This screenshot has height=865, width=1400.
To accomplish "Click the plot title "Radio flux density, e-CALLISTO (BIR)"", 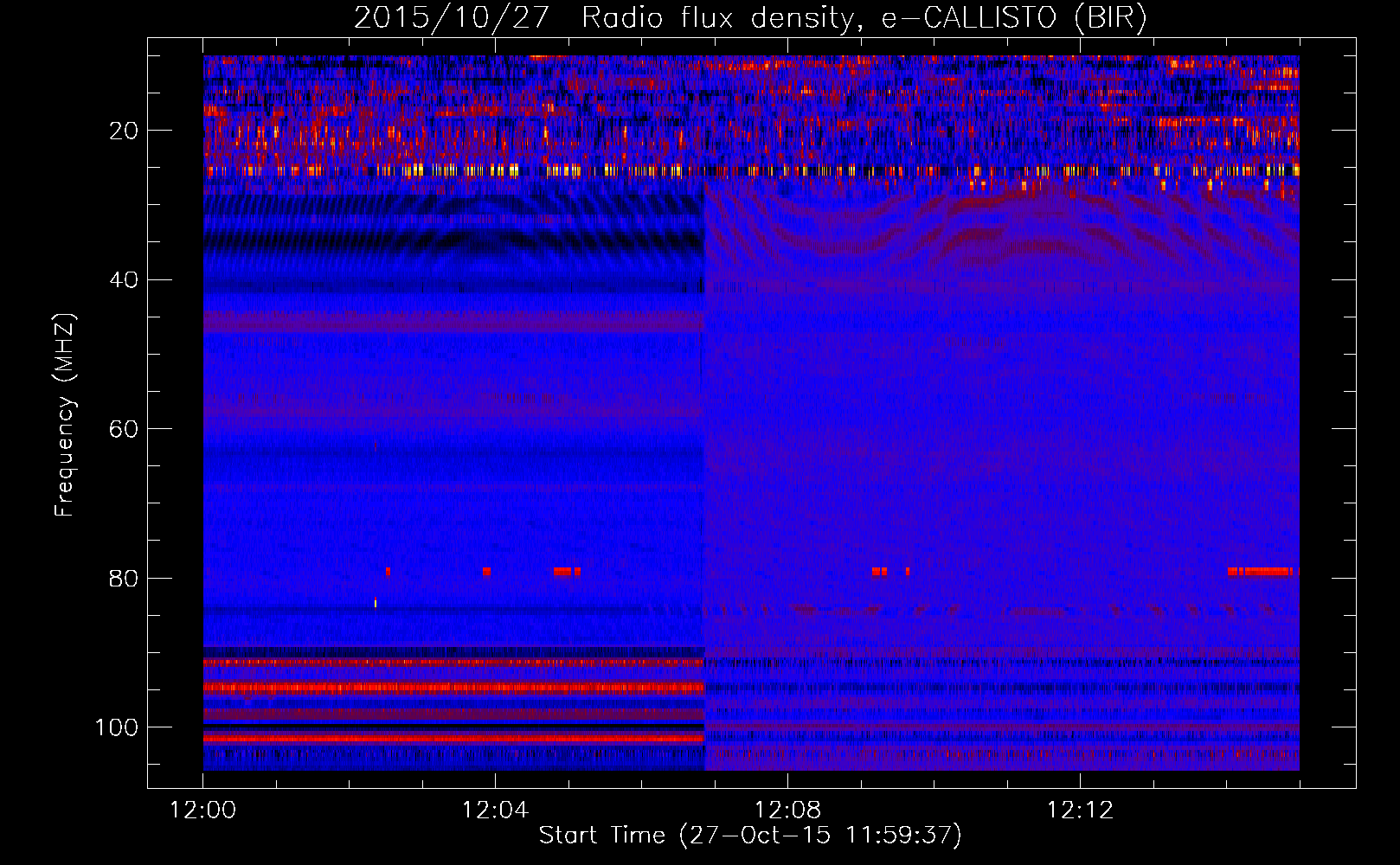I will tap(864, 17).
